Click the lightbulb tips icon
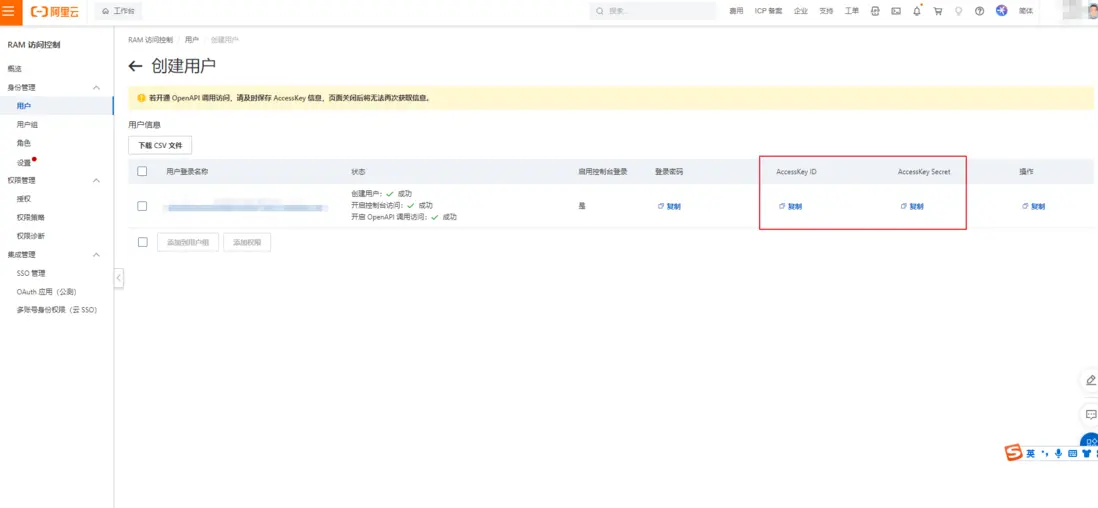 (959, 11)
